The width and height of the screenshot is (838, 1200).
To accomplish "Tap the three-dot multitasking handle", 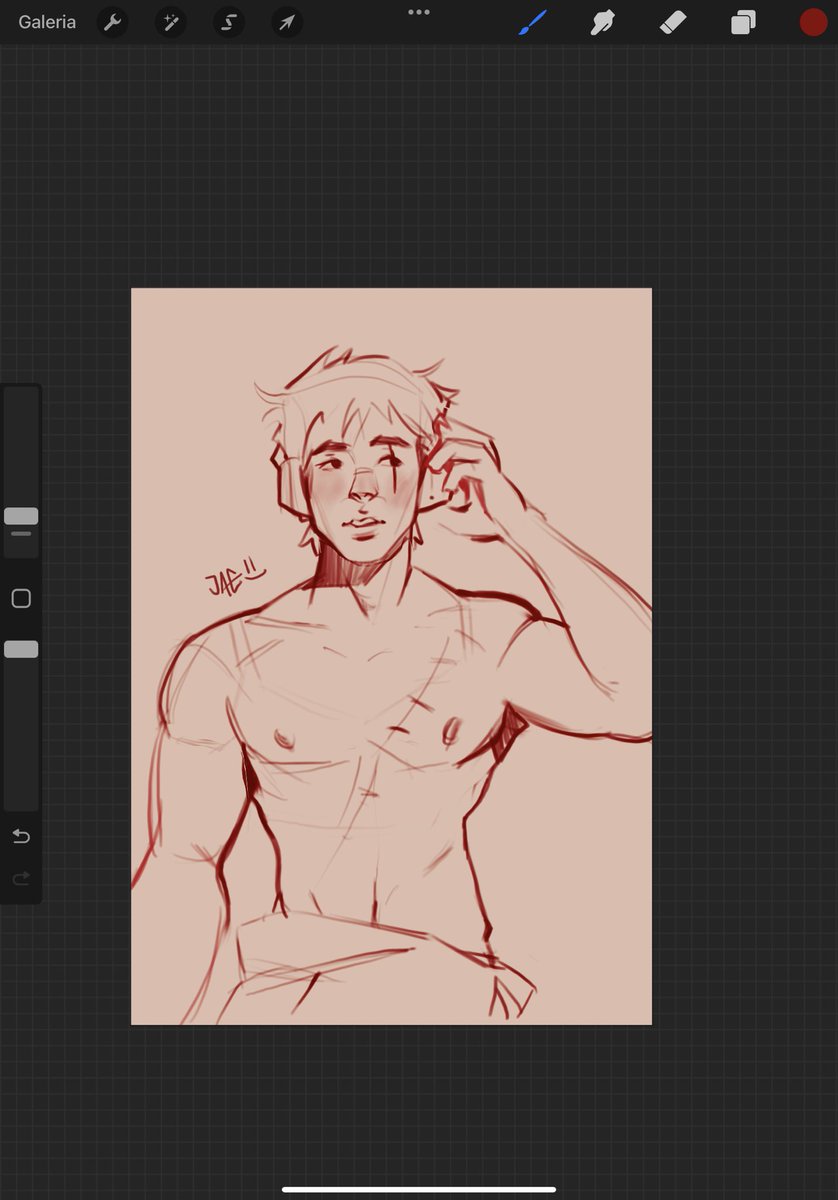I will click(x=419, y=12).
